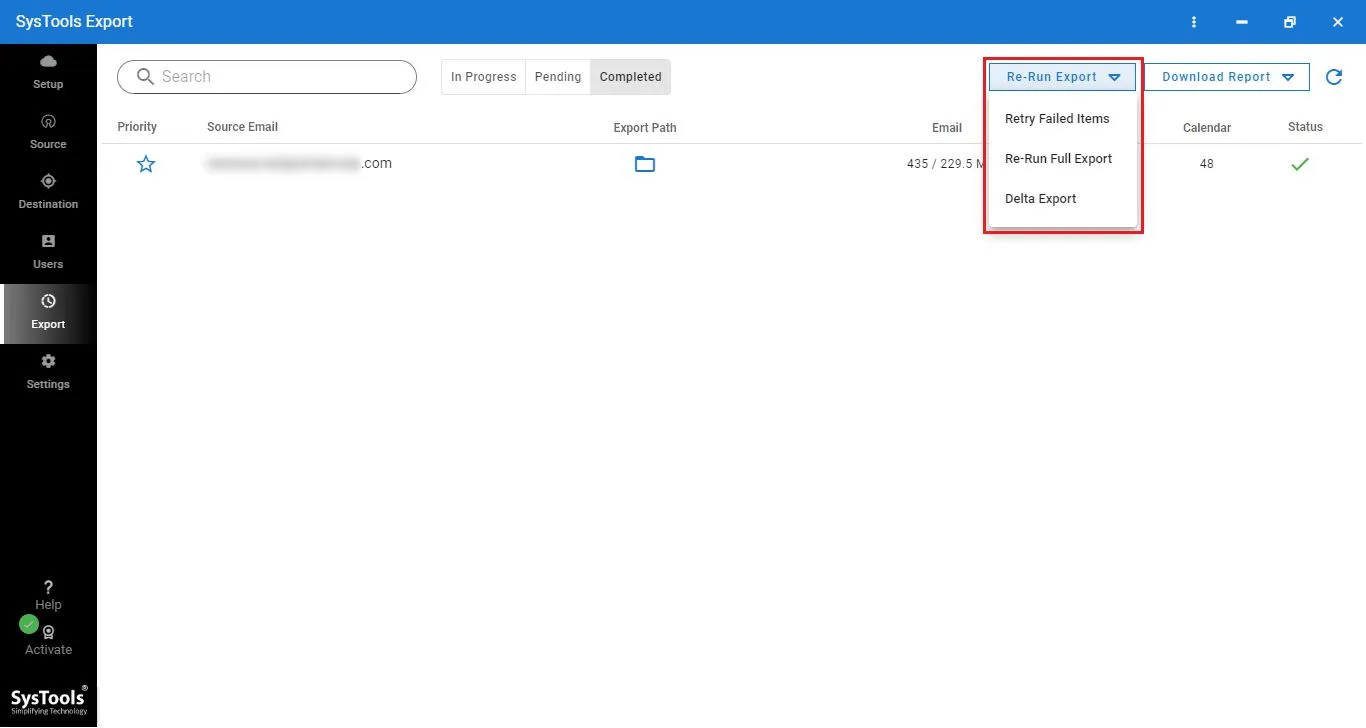Choose Retry Failed Items from menu

[1057, 119]
